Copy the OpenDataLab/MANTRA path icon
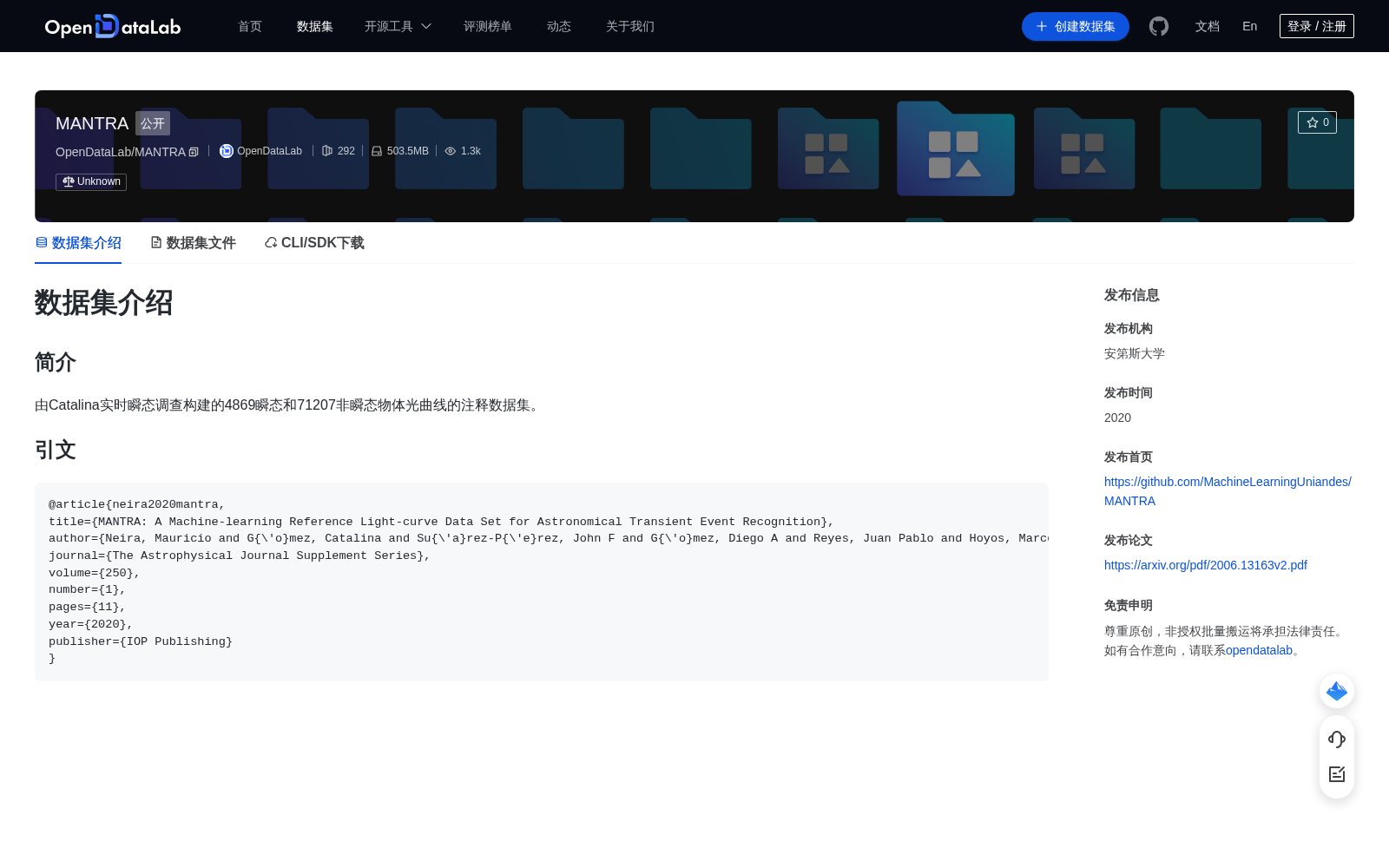Viewport: 1389px width, 868px height. [194, 152]
